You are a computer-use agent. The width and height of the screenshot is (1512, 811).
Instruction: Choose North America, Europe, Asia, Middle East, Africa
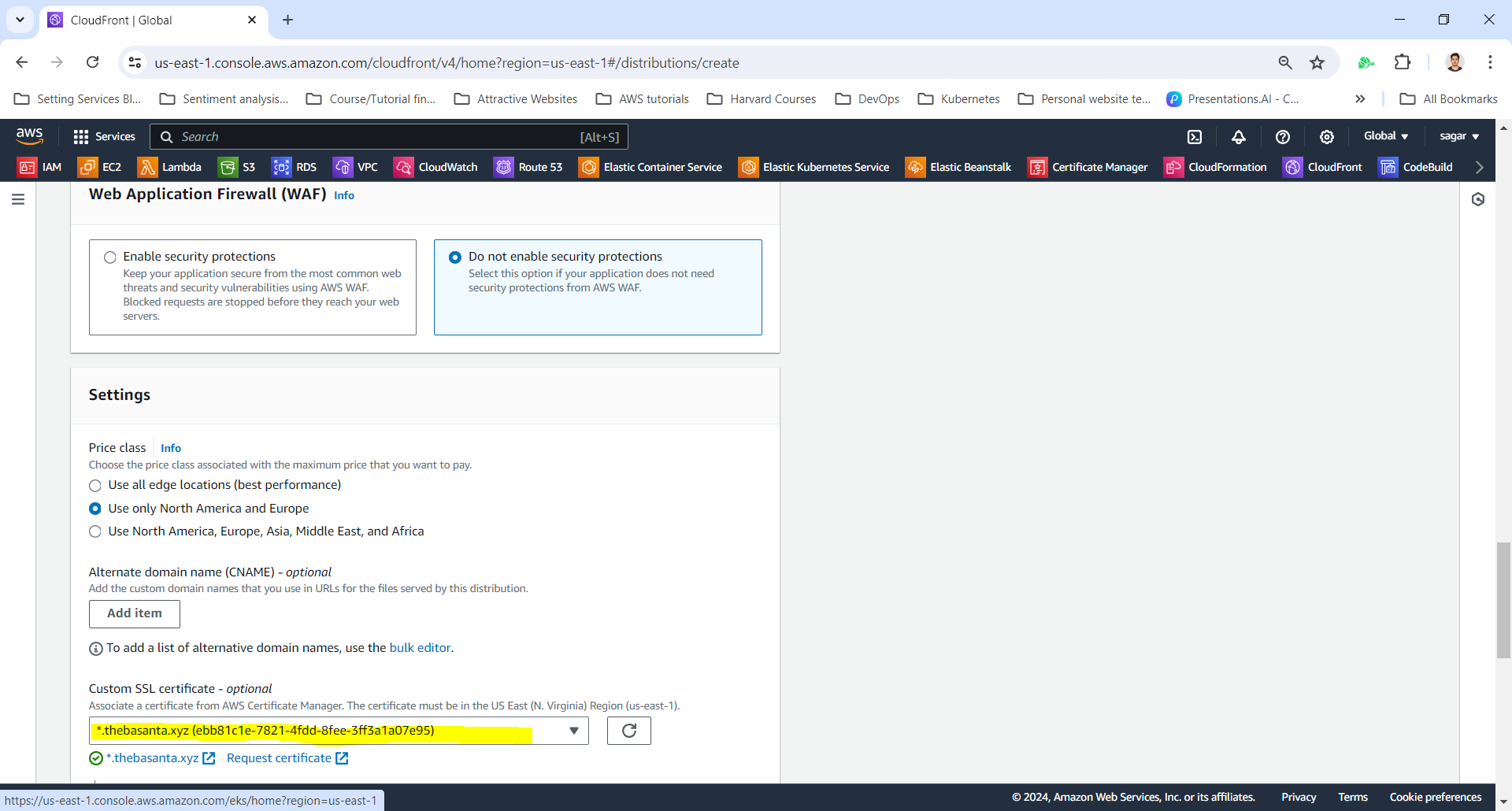(95, 532)
